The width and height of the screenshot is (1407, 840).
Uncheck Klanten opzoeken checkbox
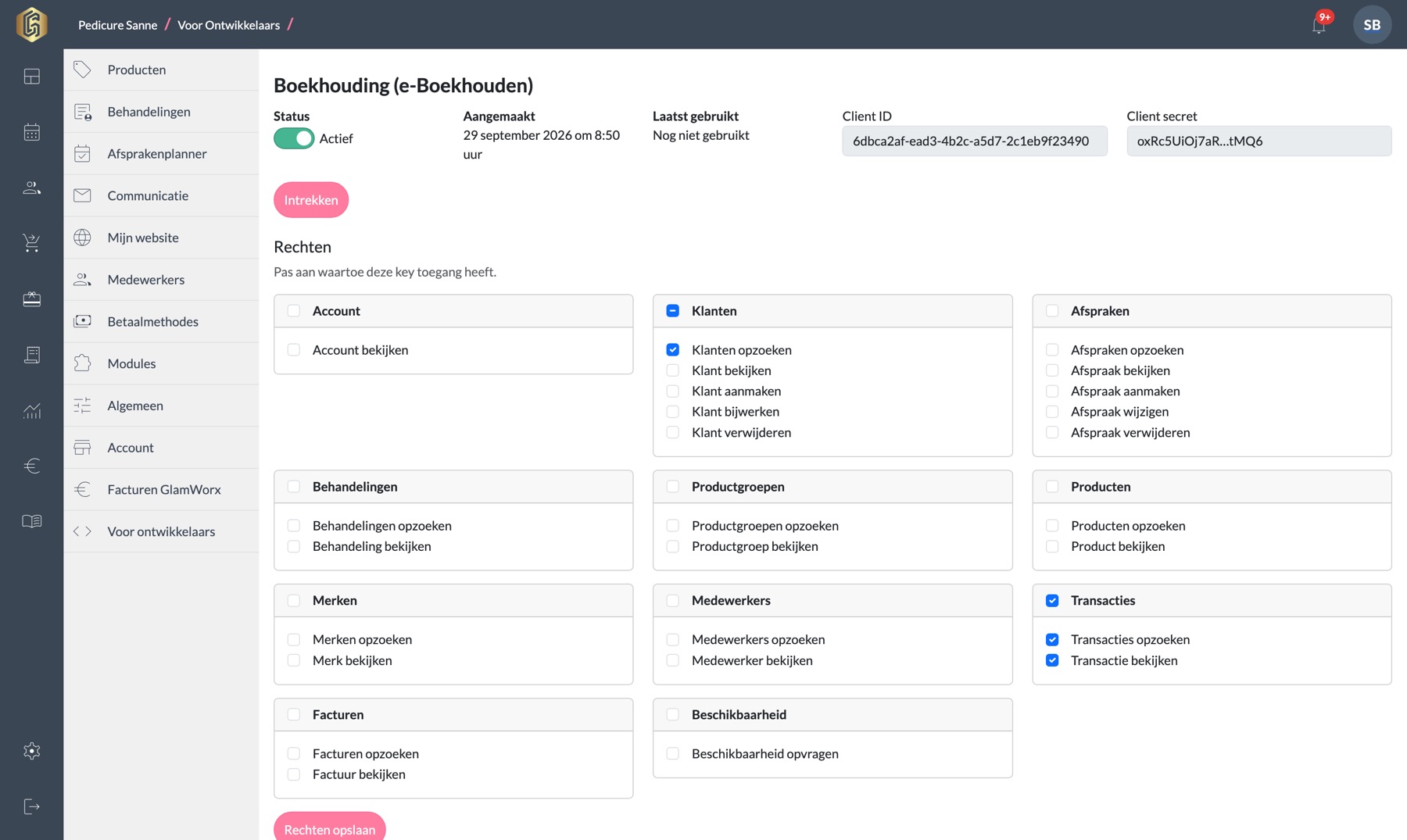coord(673,350)
